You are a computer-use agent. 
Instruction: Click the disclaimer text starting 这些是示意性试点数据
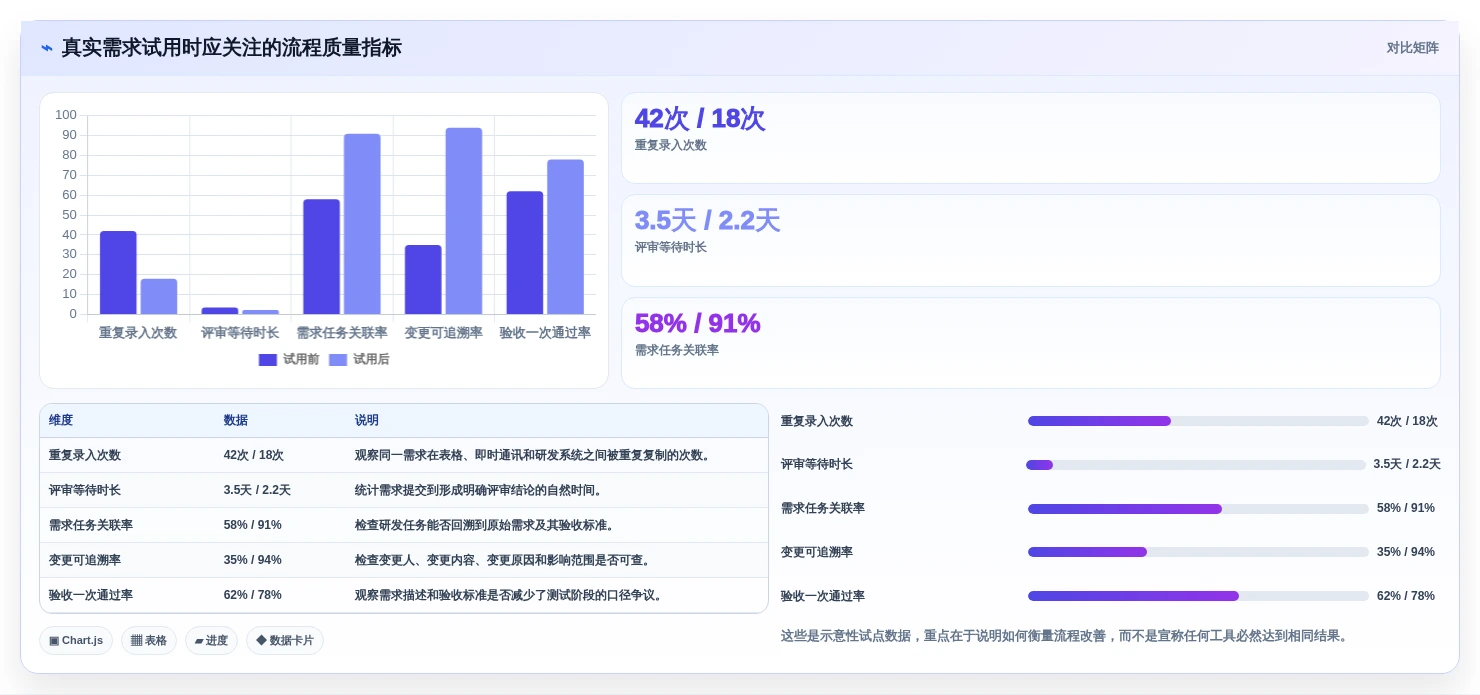1066,636
